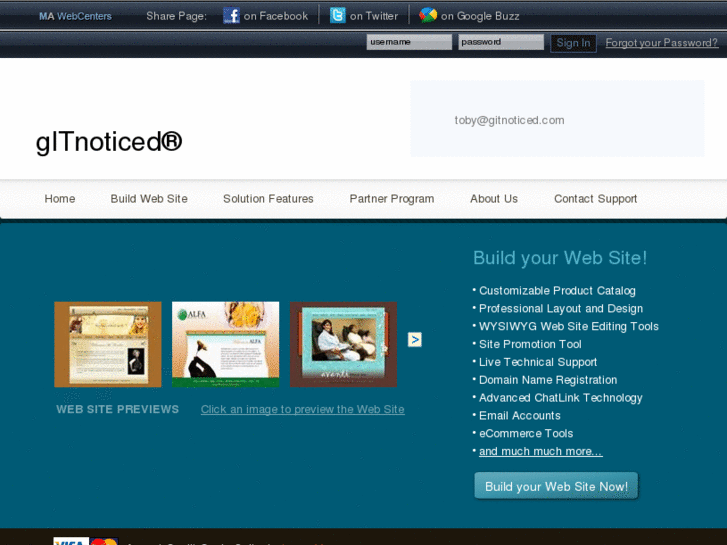727x545 pixels.
Task: Click the MasterCard logo
Action: pos(104,541)
